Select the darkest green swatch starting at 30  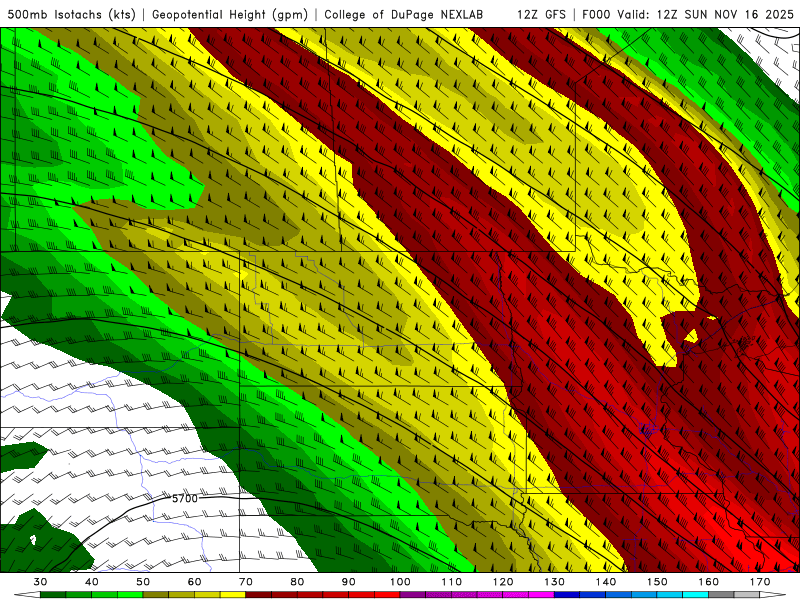pos(53,595)
